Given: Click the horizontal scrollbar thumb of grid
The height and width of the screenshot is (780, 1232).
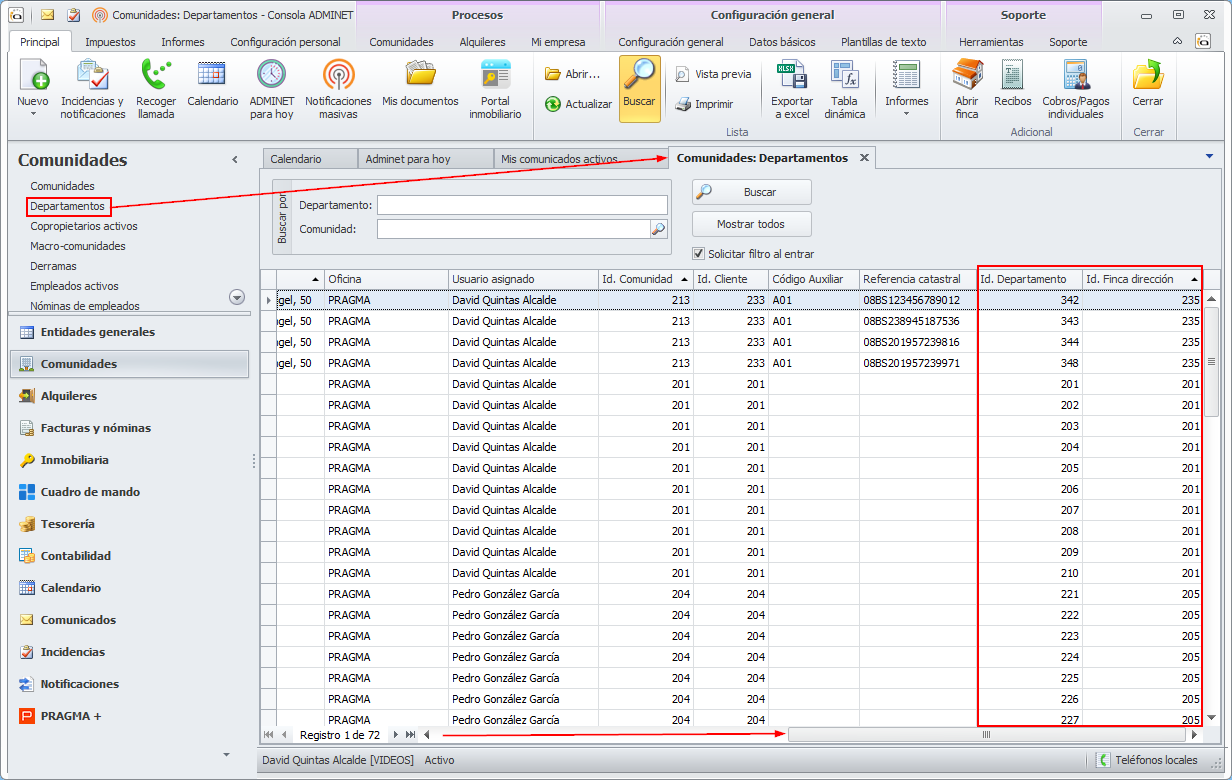Looking at the screenshot, I should 985,735.
